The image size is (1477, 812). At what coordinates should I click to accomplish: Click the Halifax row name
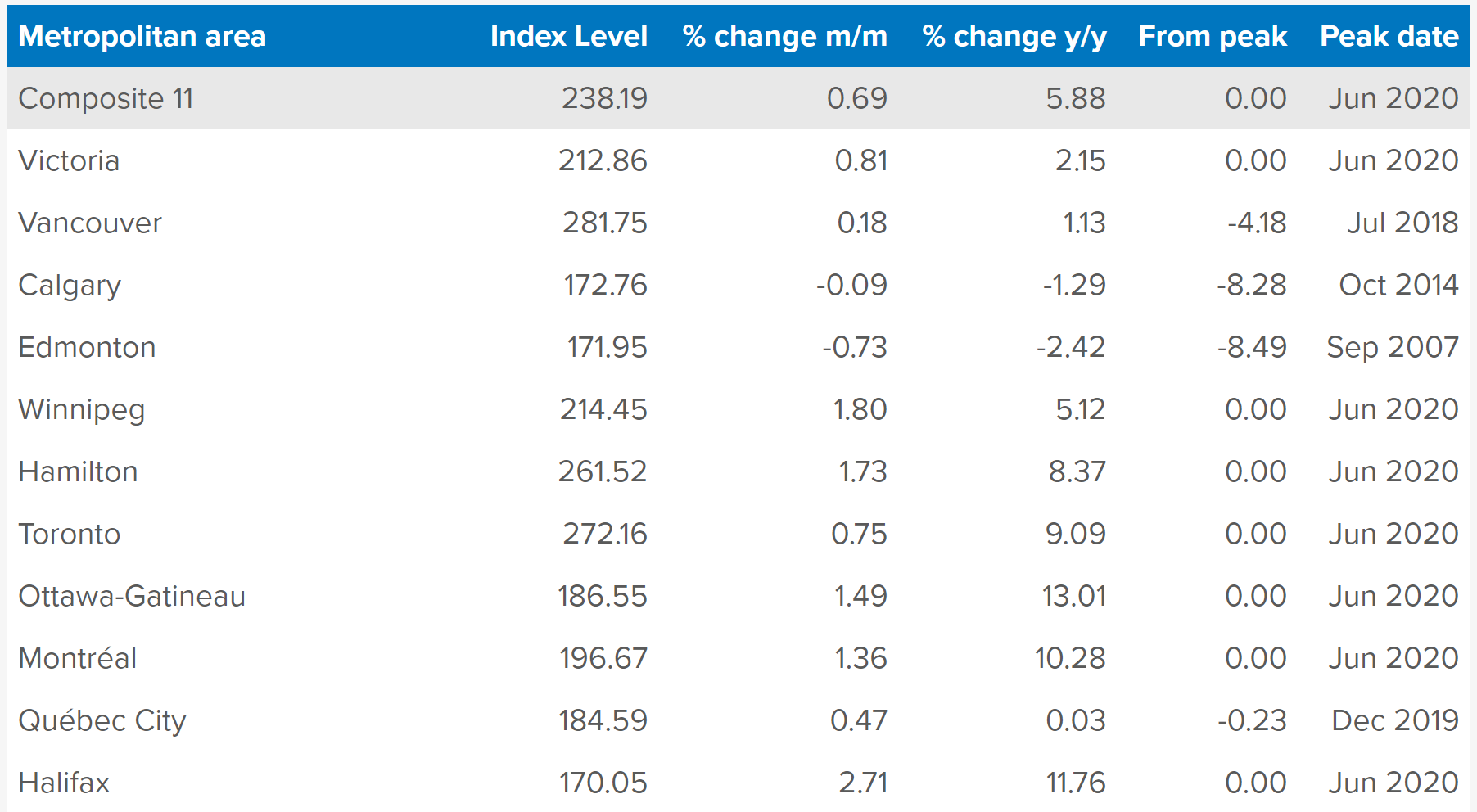pos(64,783)
